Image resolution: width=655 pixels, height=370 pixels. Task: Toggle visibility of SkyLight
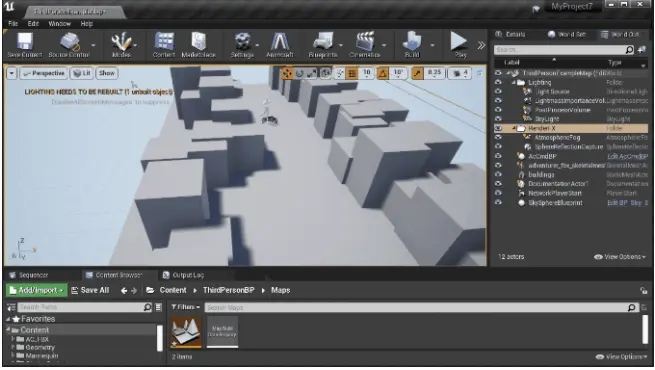pos(498,119)
